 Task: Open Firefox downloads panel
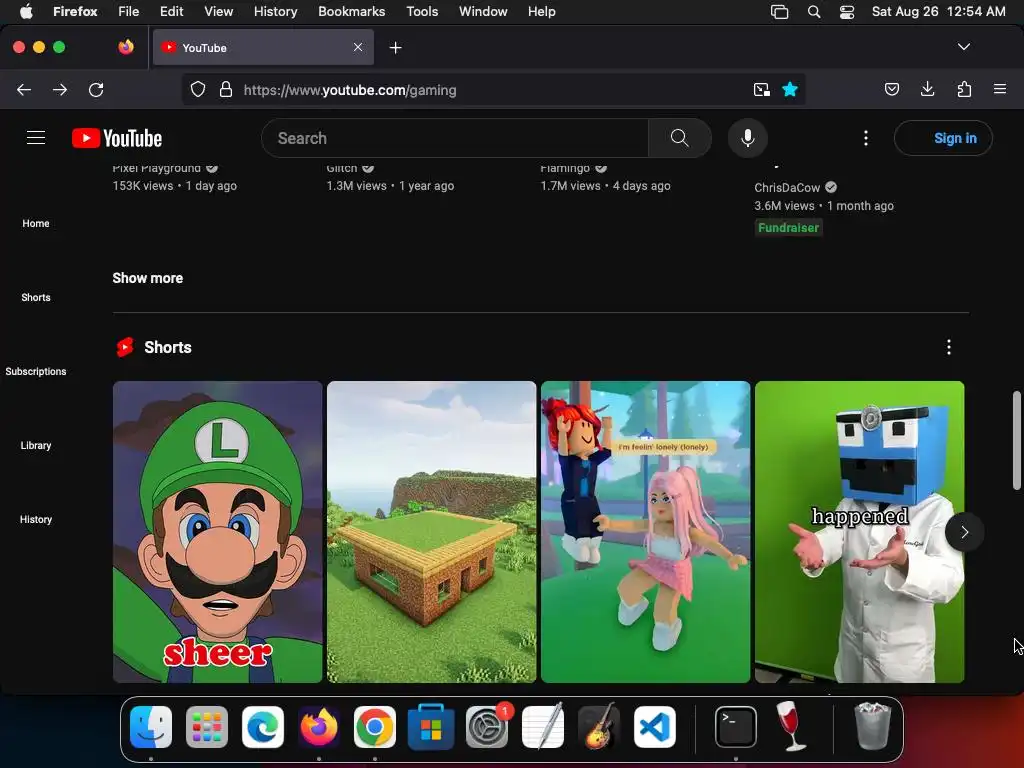pyautogui.click(x=927, y=89)
